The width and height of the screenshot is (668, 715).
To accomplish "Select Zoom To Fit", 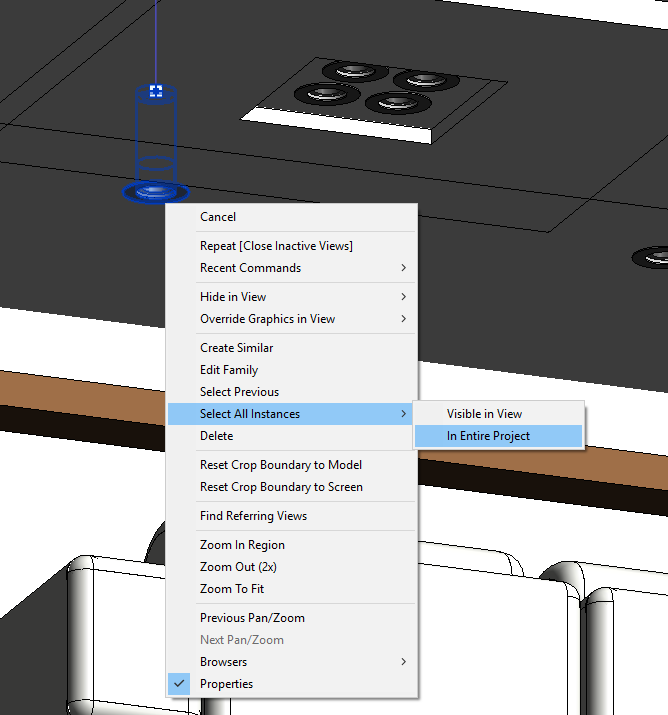I will pyautogui.click(x=292, y=589).
